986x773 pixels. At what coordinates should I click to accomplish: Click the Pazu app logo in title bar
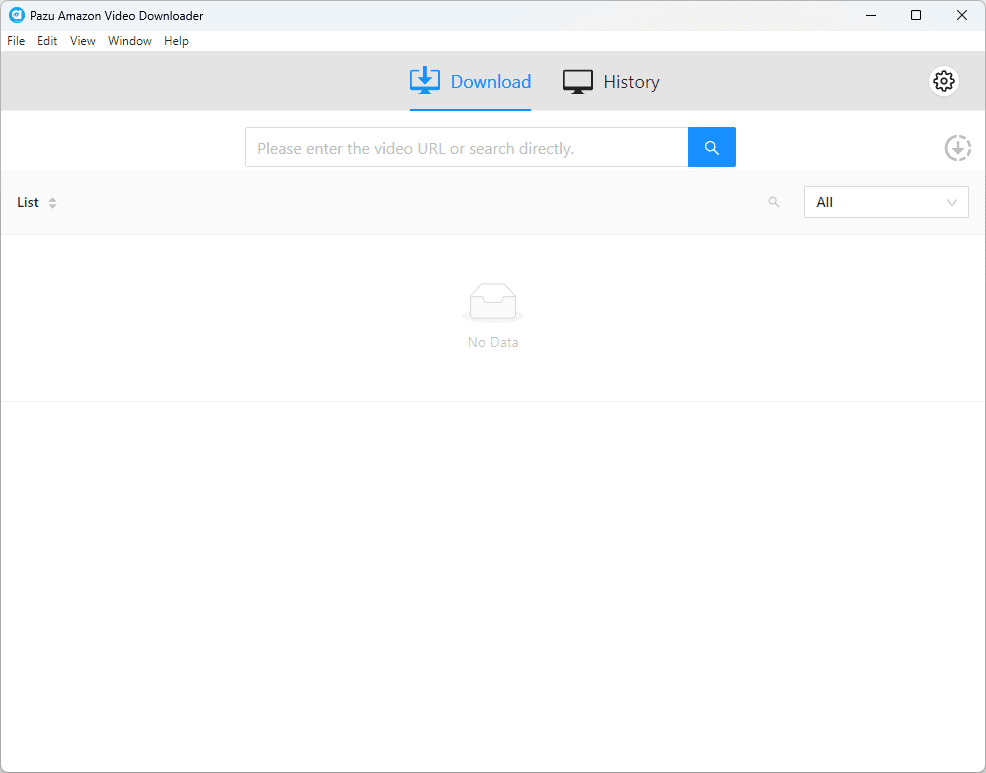[x=16, y=15]
